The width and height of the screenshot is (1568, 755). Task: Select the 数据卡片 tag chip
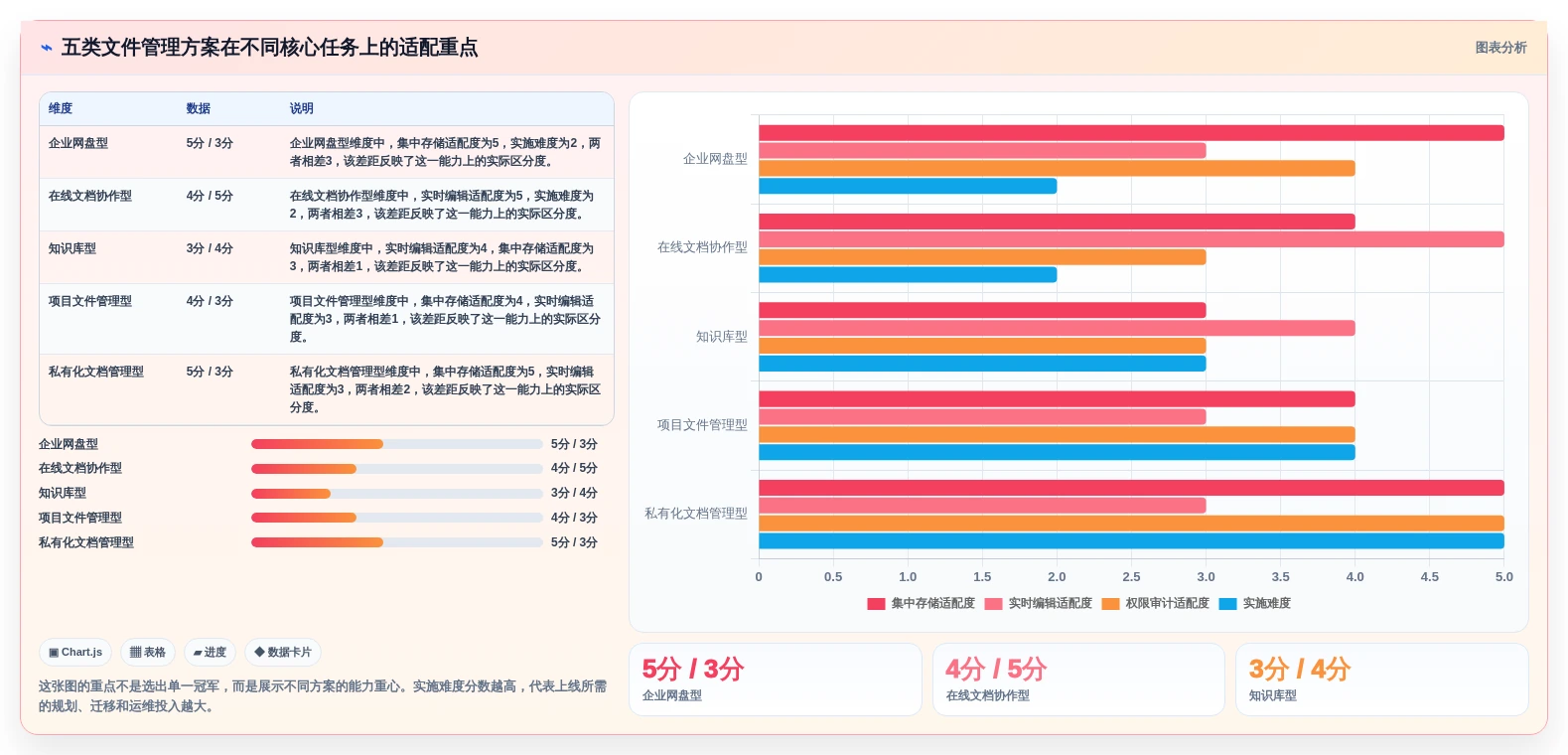point(283,653)
